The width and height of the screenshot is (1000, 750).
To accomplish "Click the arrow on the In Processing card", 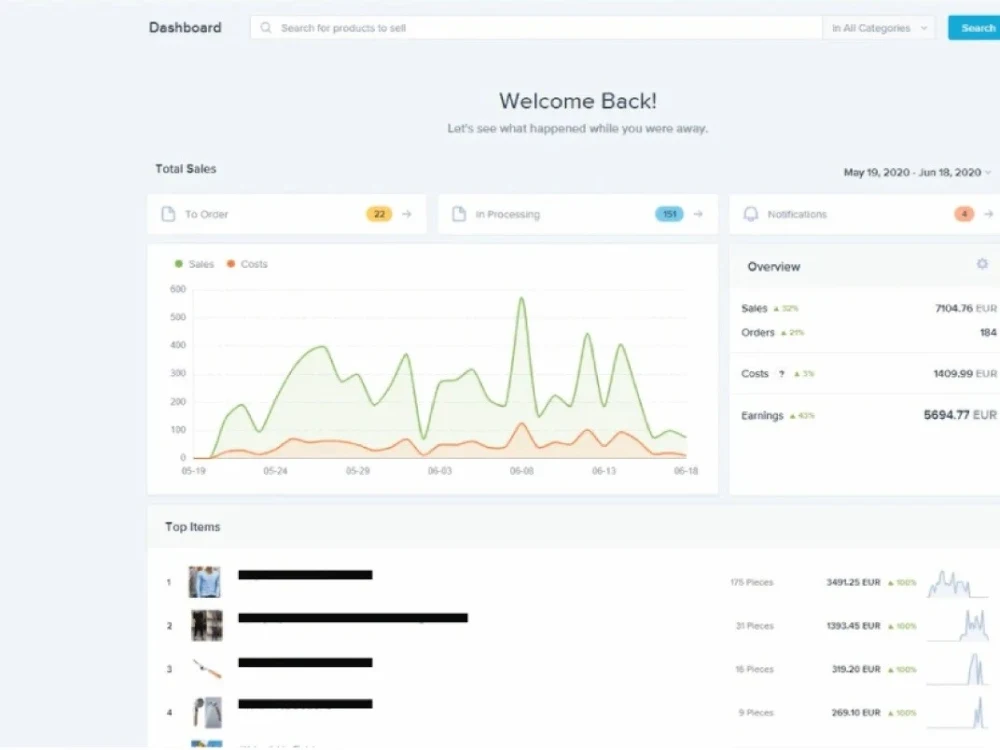I will tap(698, 214).
